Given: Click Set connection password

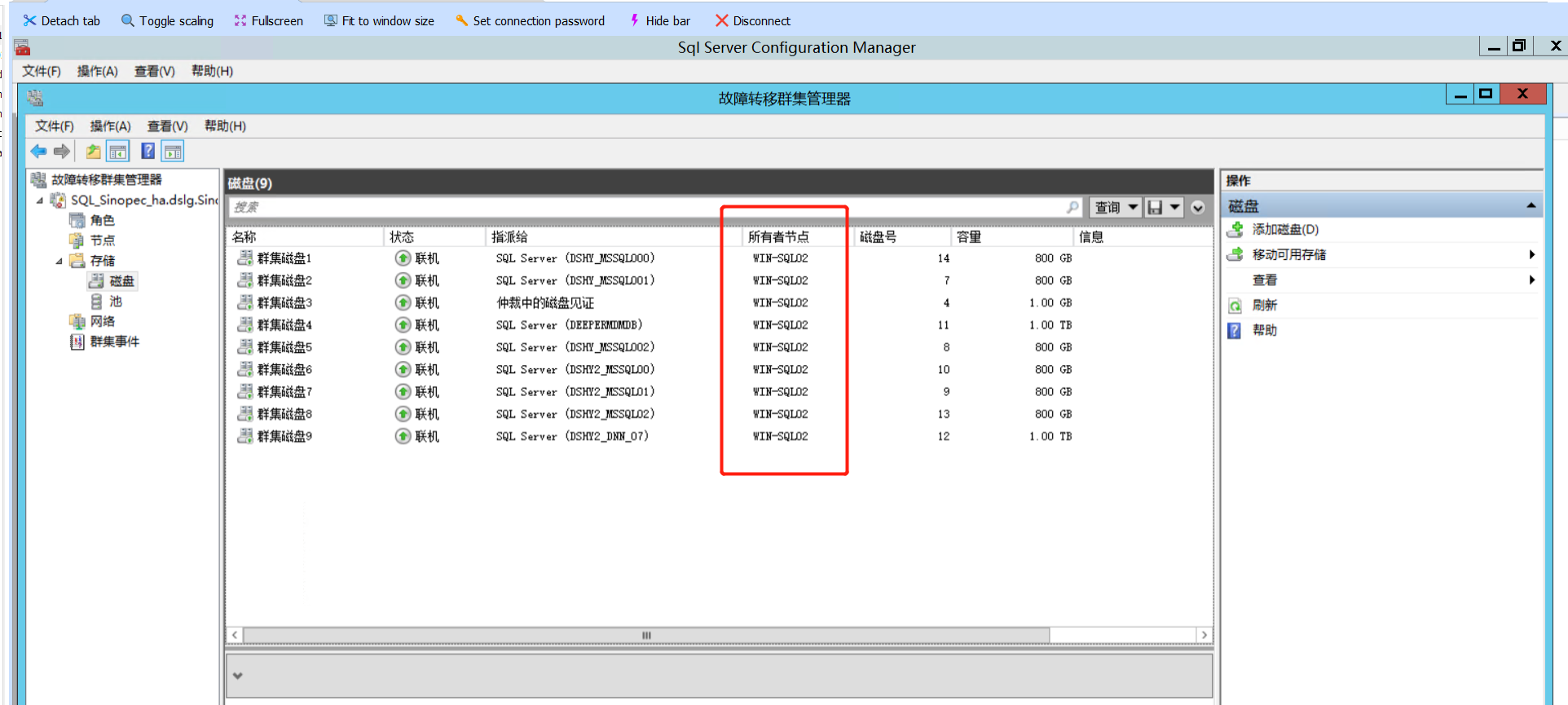Looking at the screenshot, I should click(531, 20).
